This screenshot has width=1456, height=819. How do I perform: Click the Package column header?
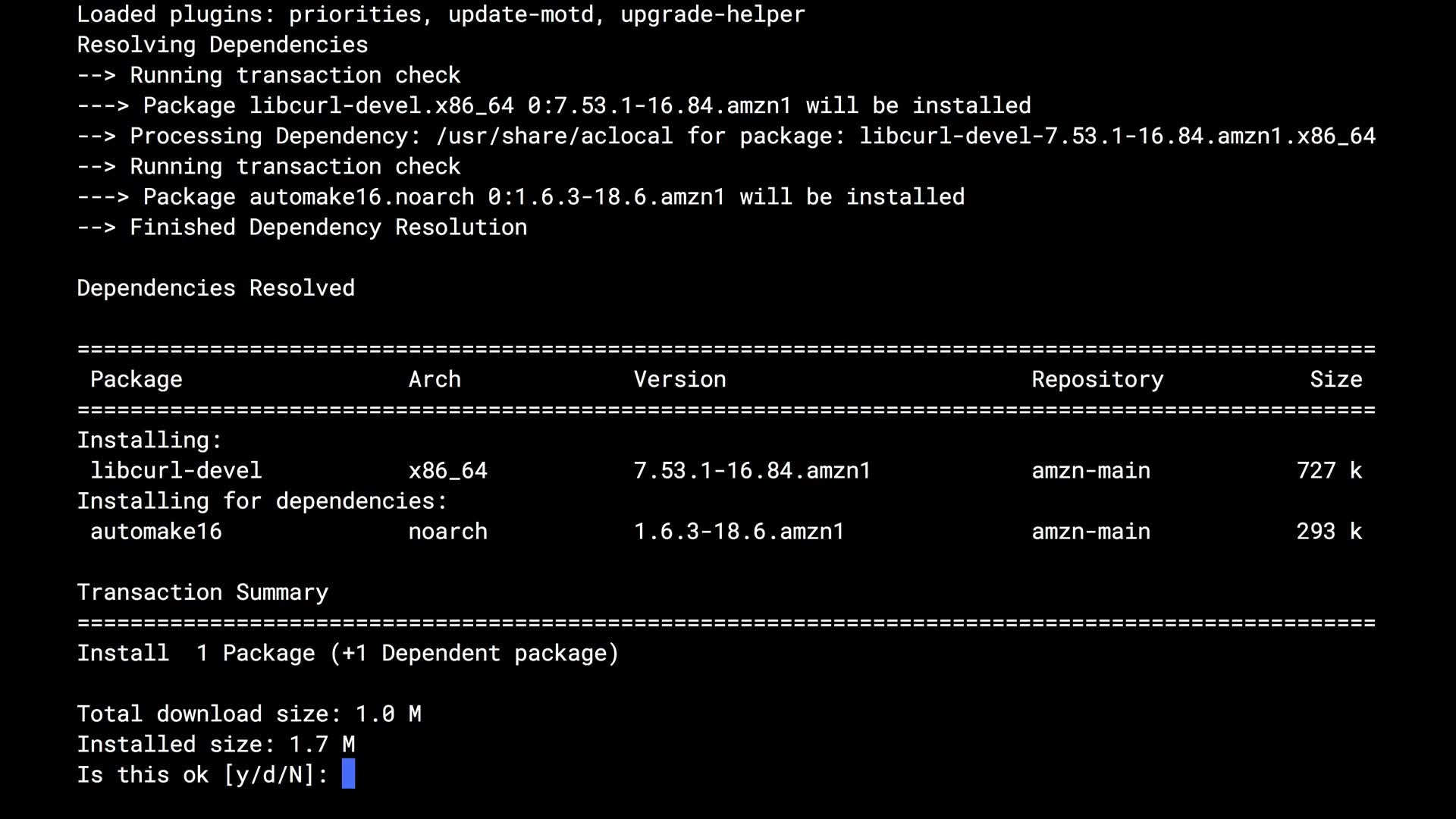click(x=136, y=379)
